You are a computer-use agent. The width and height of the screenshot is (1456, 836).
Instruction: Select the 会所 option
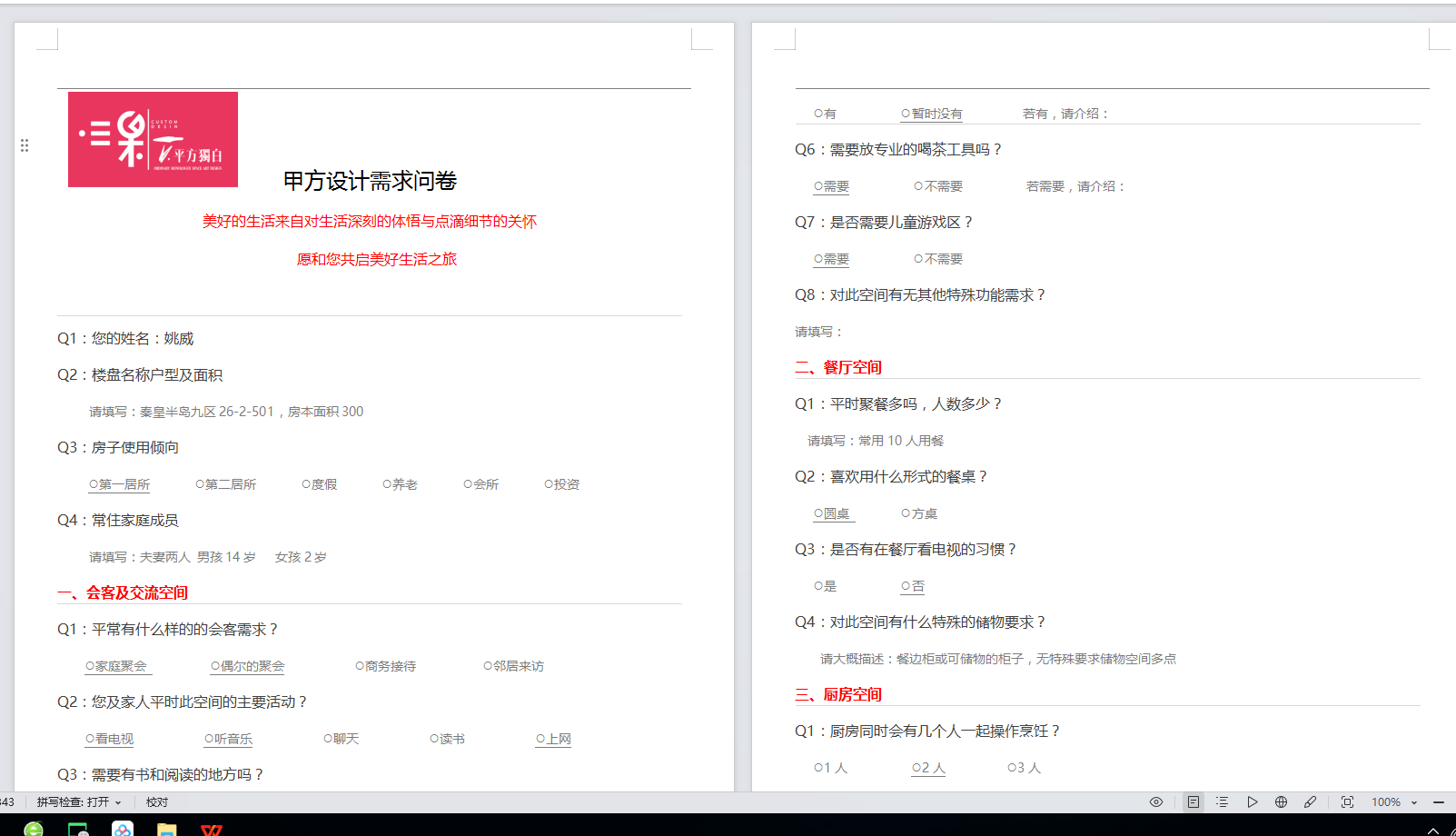(x=481, y=484)
